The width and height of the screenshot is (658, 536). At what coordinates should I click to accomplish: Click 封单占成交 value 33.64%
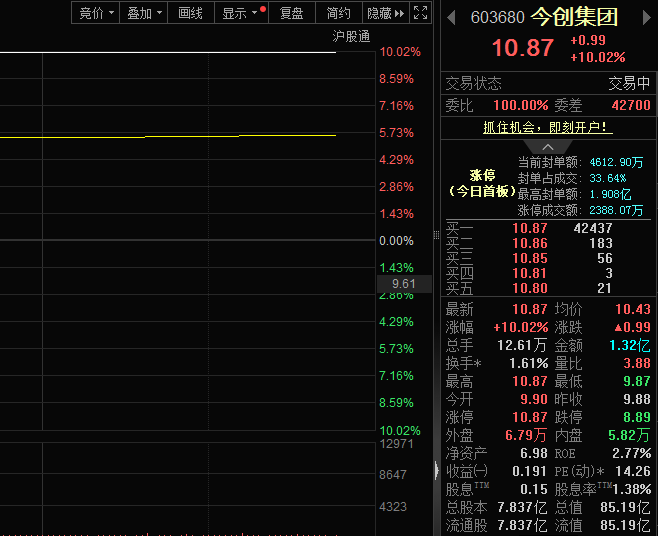tap(608, 178)
